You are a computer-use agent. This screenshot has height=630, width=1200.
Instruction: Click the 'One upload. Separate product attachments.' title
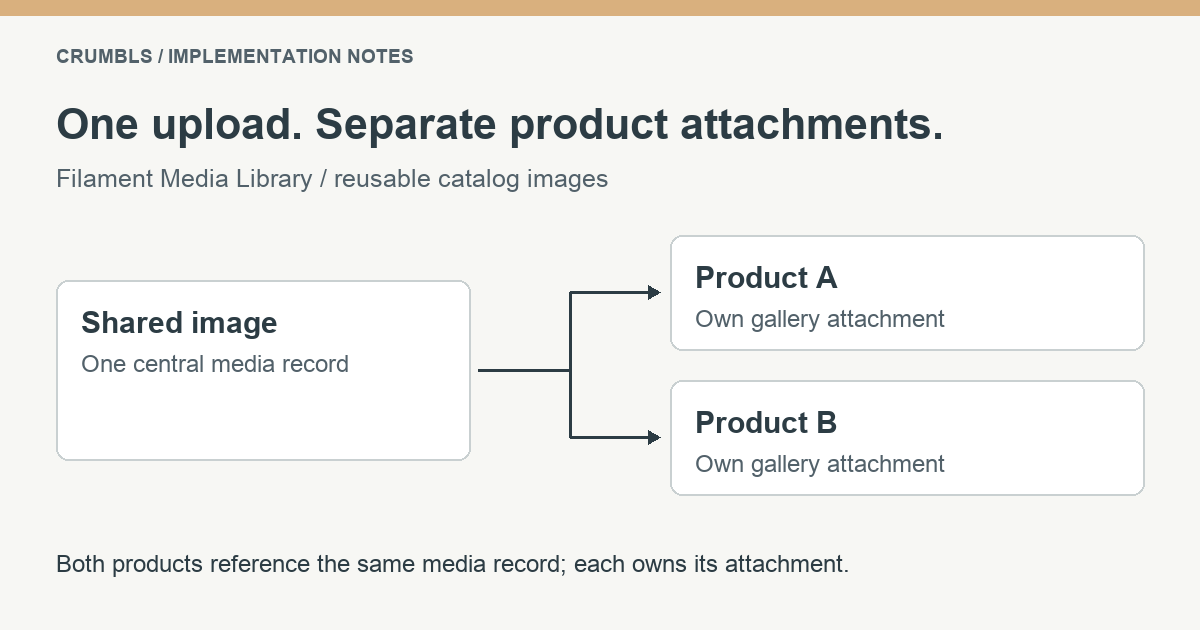(x=500, y=125)
